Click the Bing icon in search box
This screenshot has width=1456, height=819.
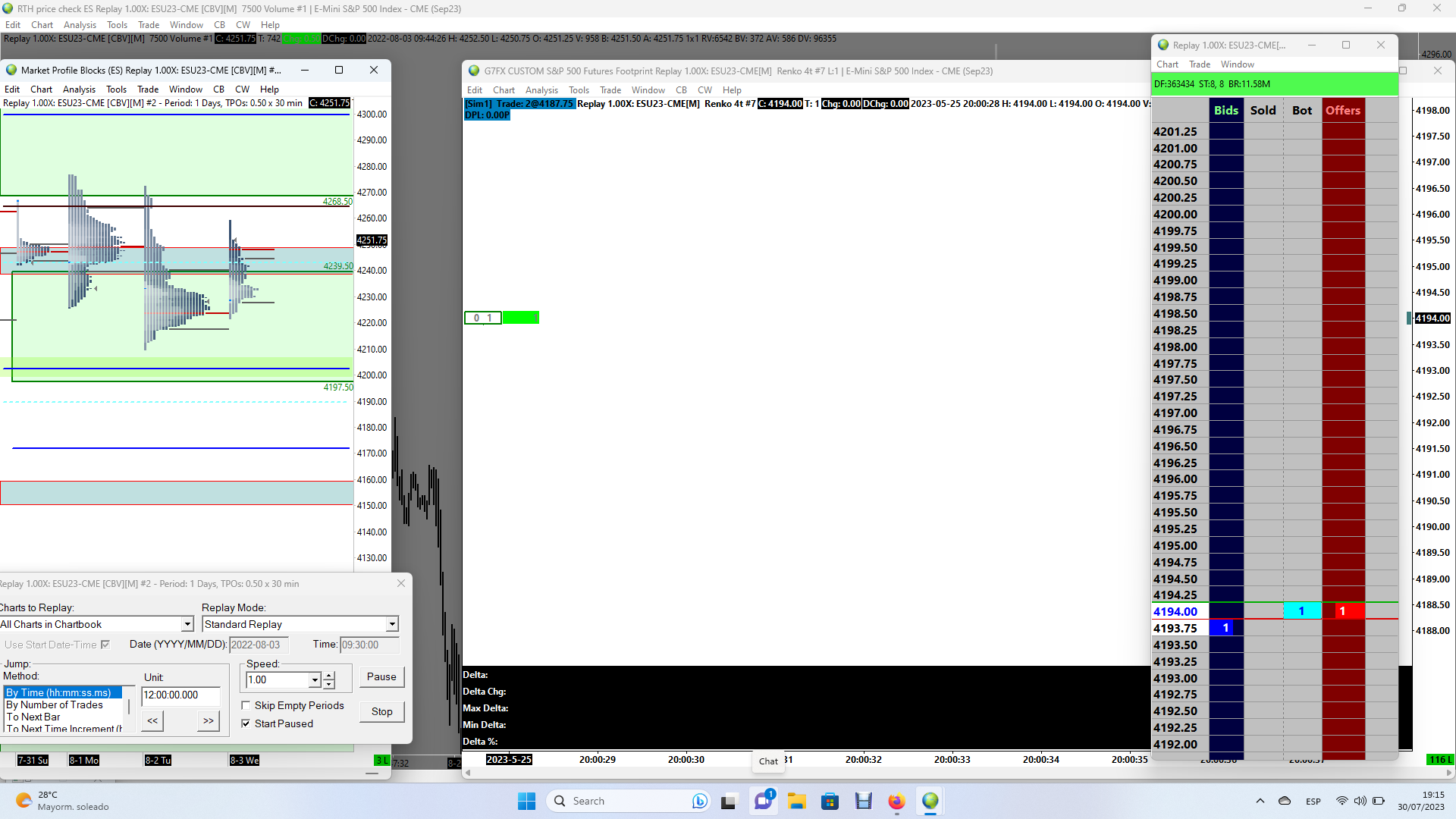click(x=699, y=802)
